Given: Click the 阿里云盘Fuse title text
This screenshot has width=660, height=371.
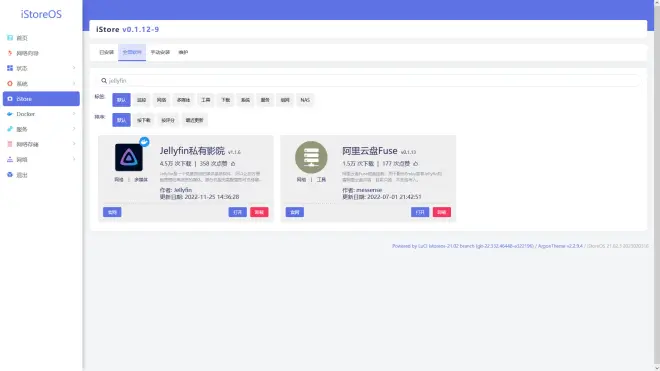Looking at the screenshot, I should point(370,151).
